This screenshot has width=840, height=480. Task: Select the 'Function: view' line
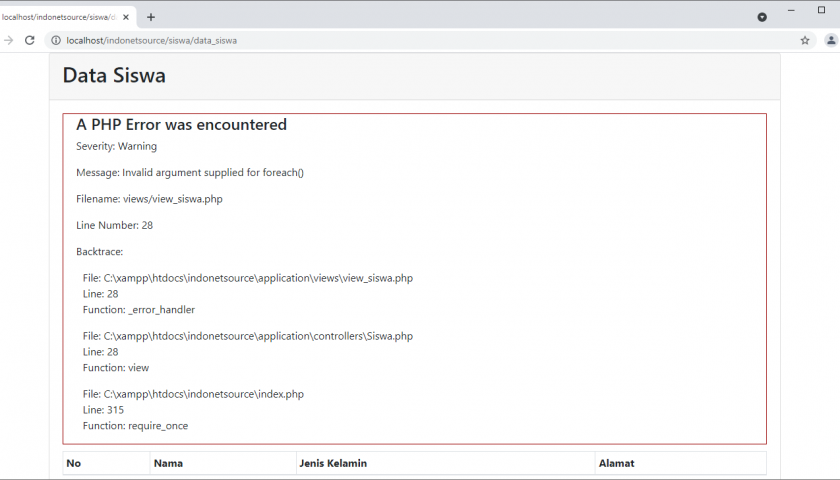point(116,368)
